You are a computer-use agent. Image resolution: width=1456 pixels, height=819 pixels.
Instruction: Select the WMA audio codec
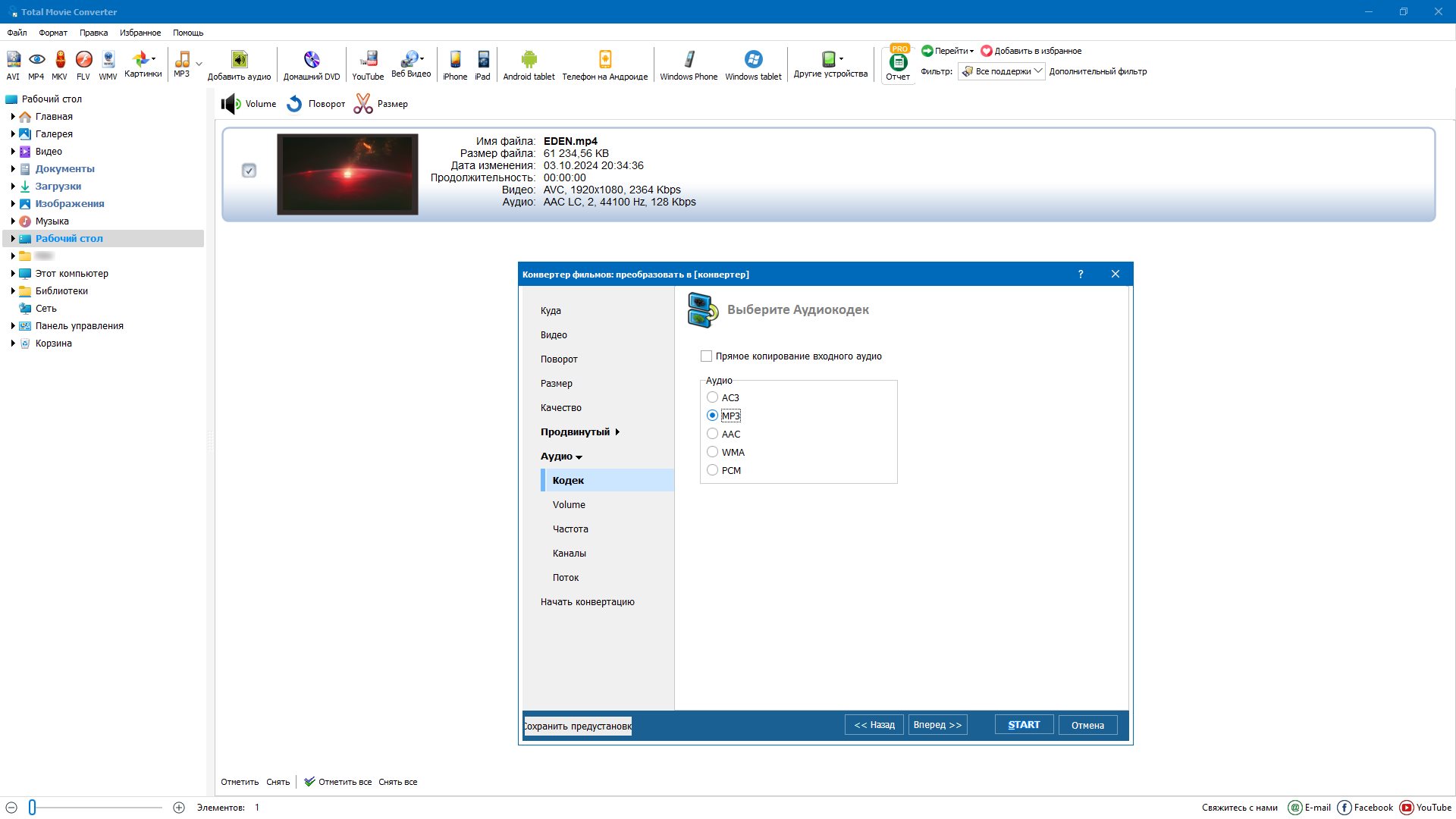pyautogui.click(x=712, y=452)
